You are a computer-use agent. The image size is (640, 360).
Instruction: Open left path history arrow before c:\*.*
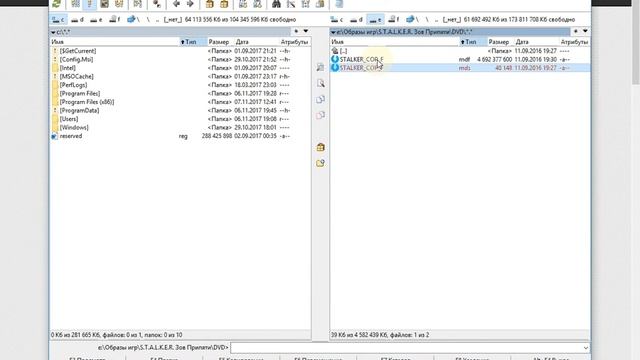tap(53, 32)
